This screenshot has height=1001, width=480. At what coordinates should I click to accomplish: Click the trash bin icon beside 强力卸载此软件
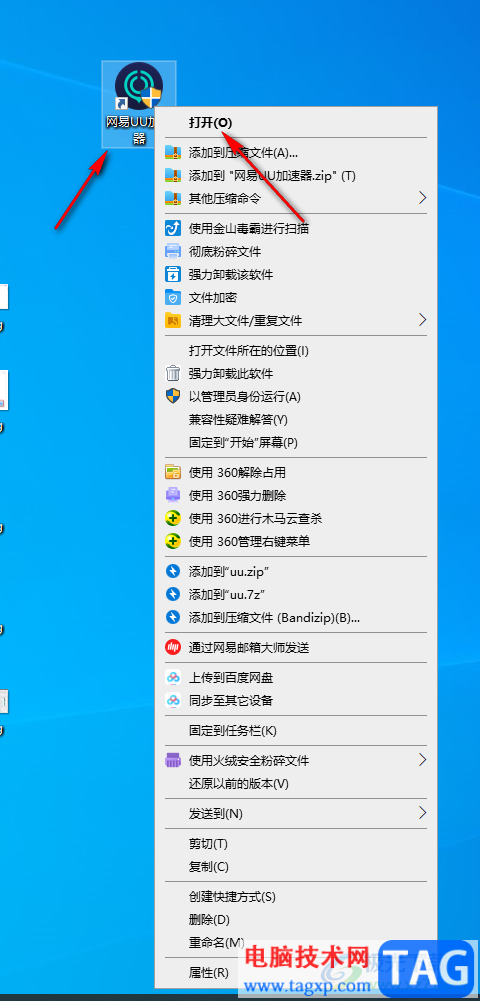[x=173, y=373]
